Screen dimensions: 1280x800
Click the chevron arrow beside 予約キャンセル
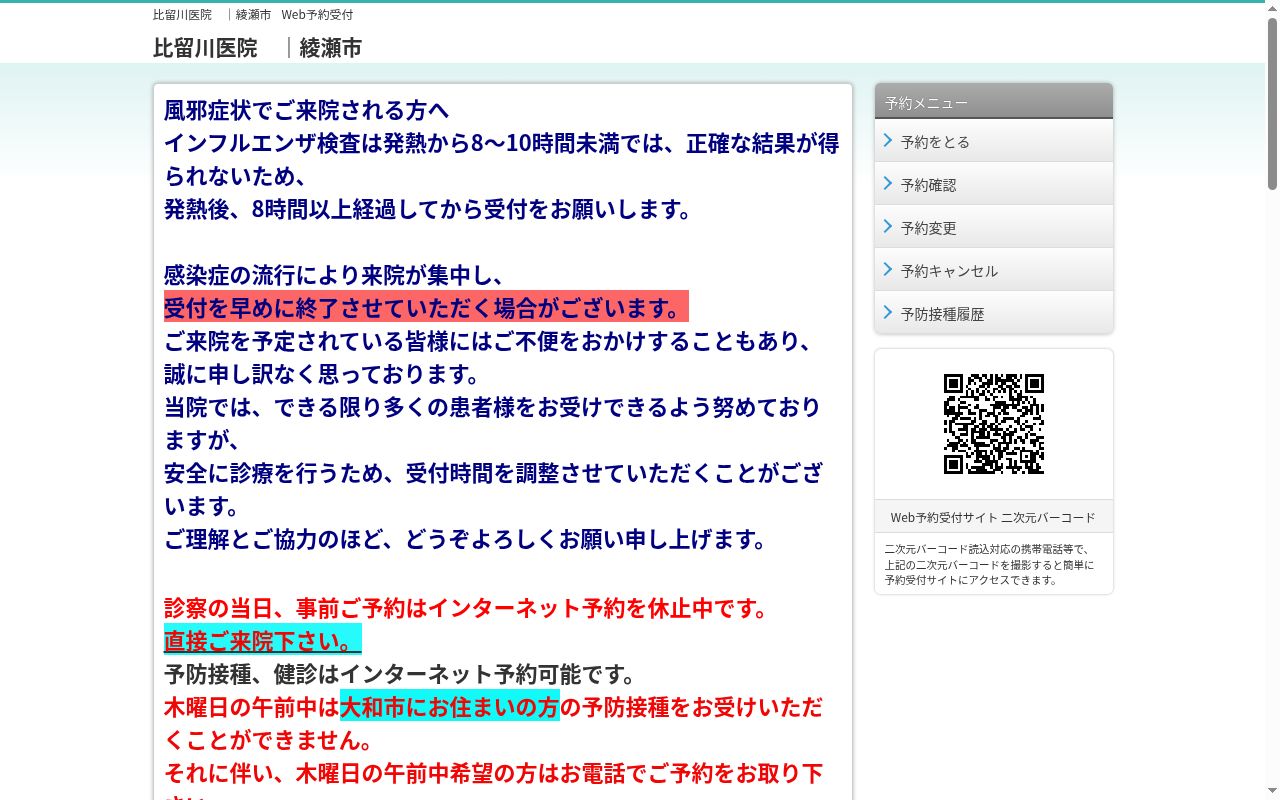pos(888,270)
